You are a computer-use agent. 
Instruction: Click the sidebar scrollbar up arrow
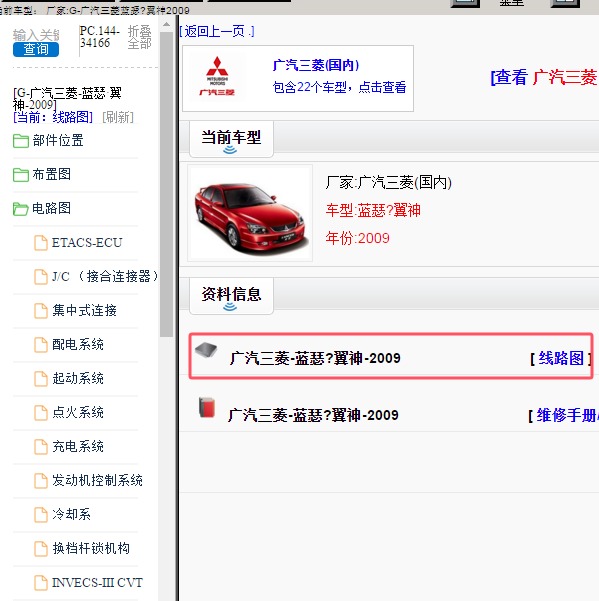click(166, 25)
